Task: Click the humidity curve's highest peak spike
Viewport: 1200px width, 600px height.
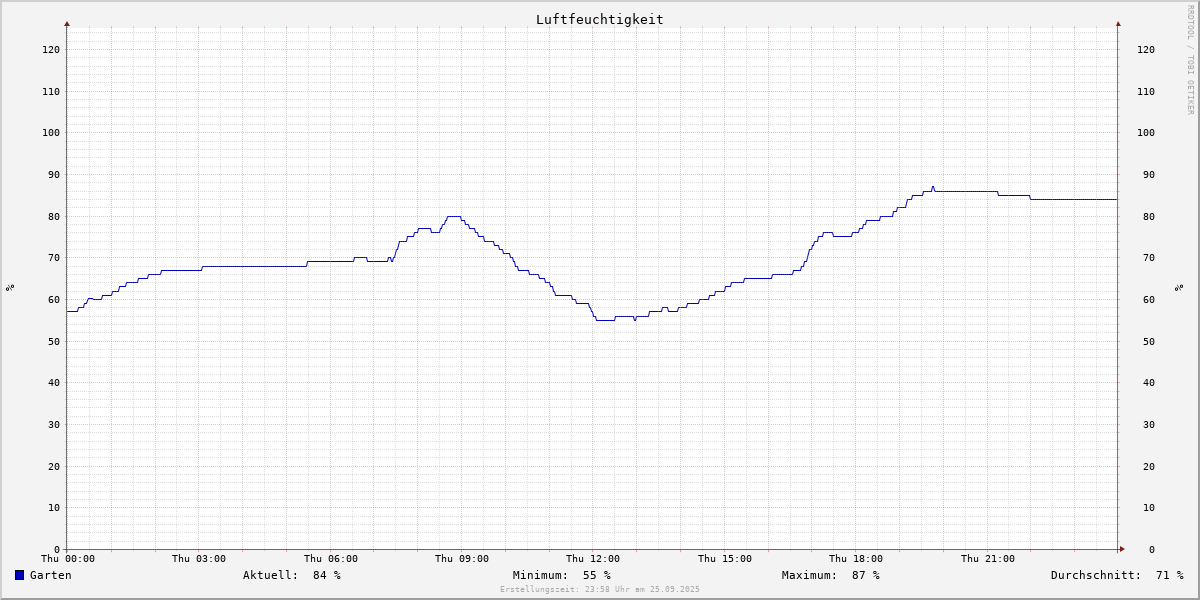Action: [x=933, y=187]
